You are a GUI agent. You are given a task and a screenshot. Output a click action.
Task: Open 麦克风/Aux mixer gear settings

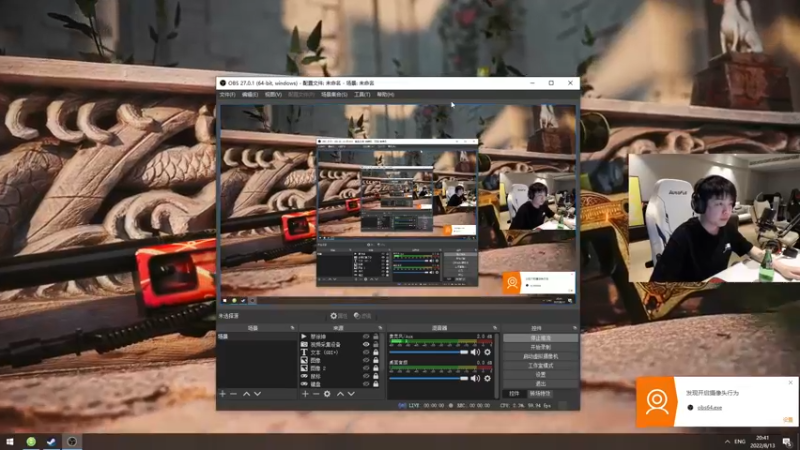(487, 352)
